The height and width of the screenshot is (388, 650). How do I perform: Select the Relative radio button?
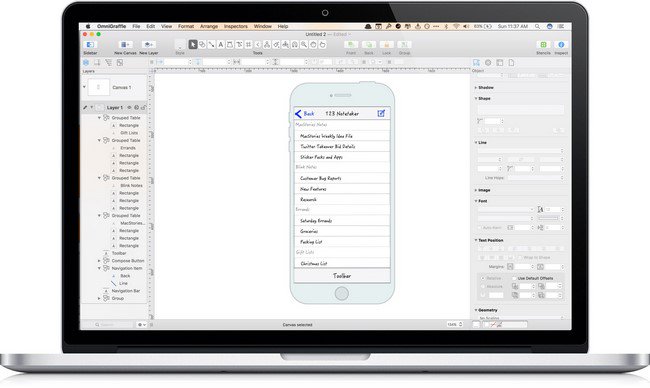483,278
